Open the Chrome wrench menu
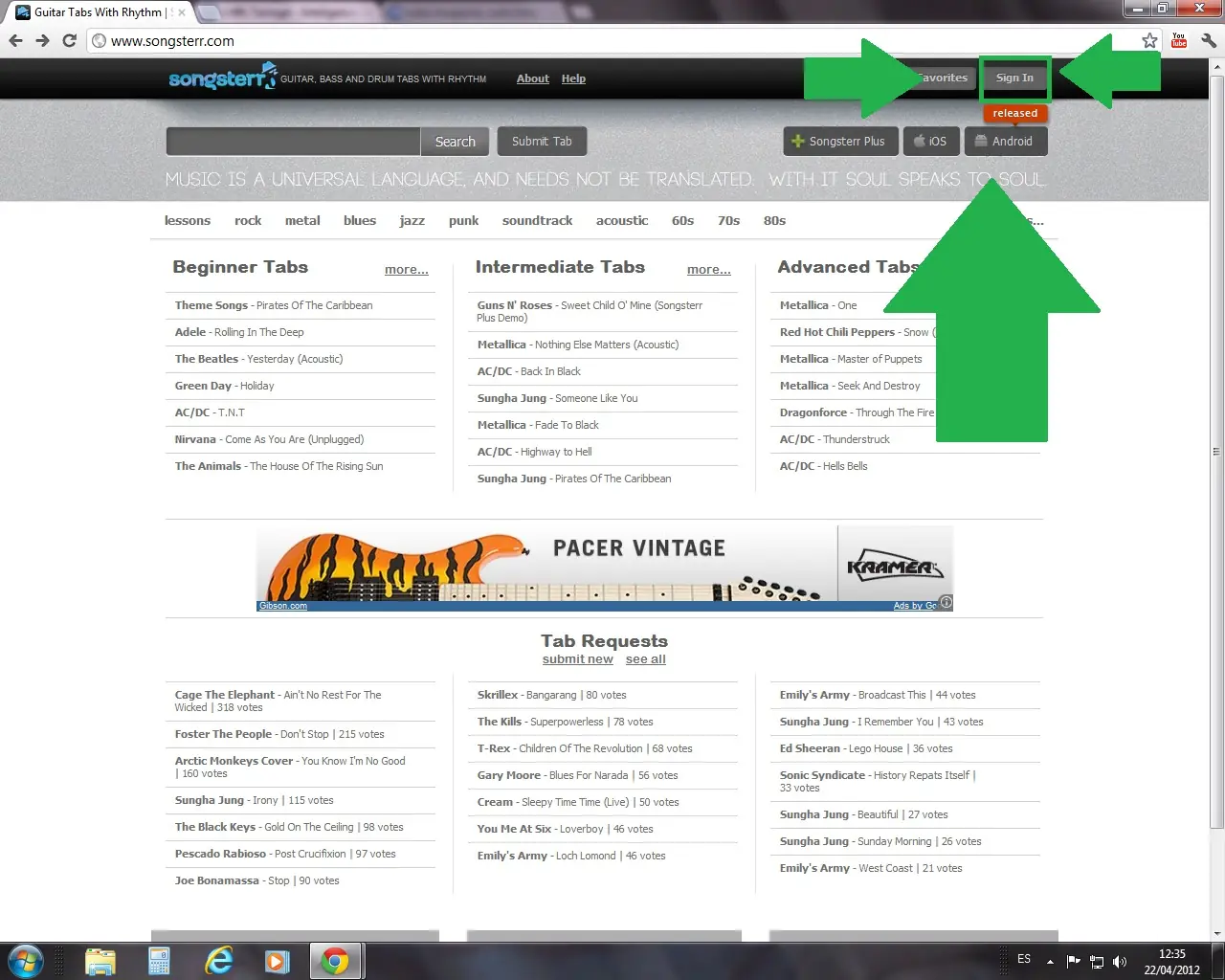This screenshot has width=1225, height=980. [1208, 40]
